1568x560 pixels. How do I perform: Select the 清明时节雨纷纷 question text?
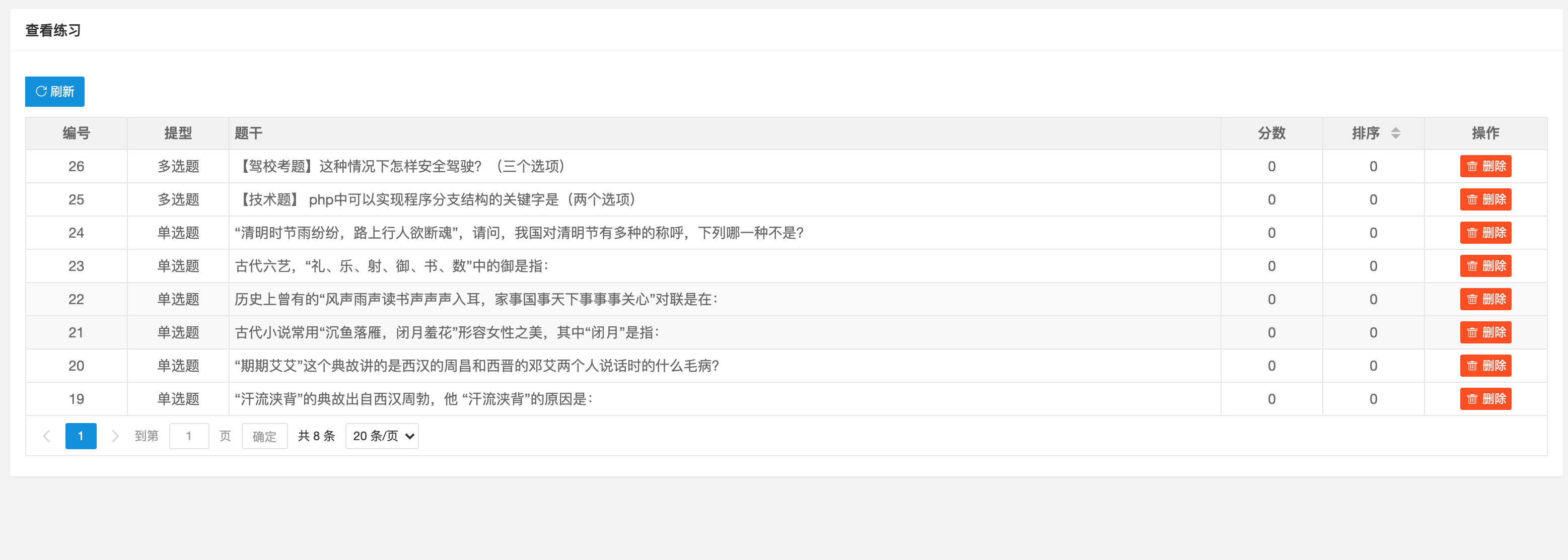[x=519, y=233]
